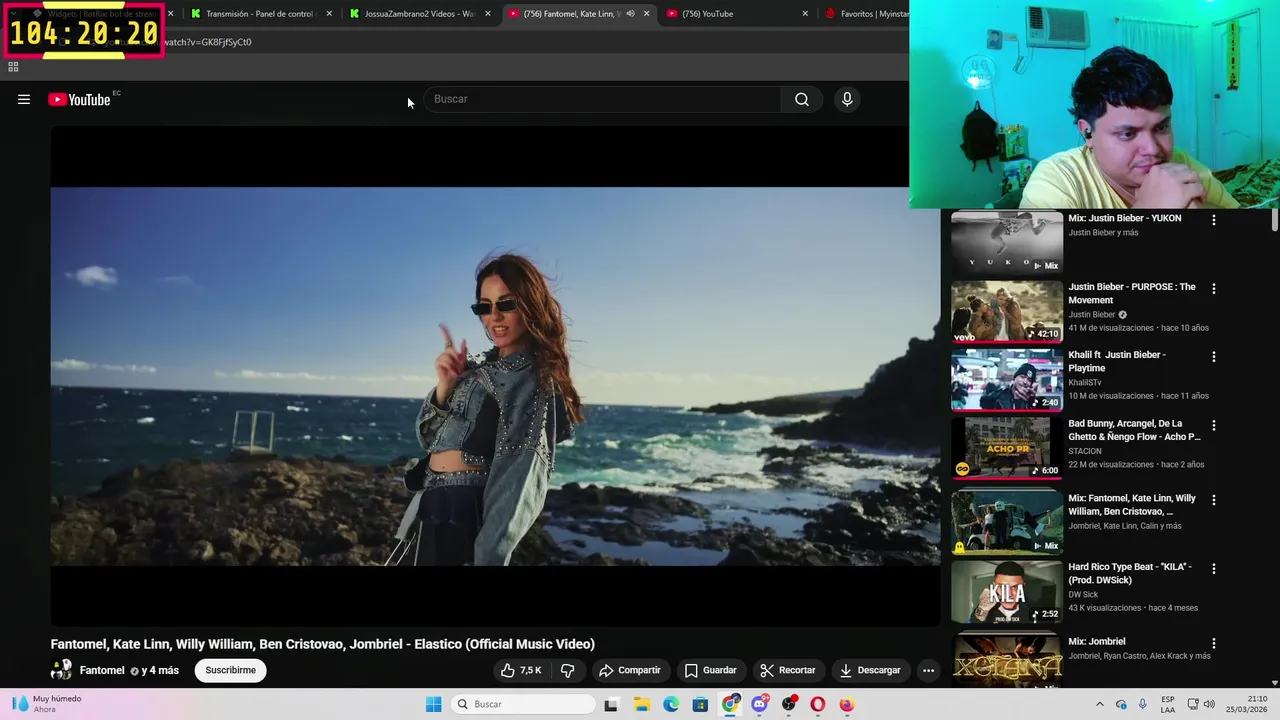Open Microsoft Edge from the taskbar
Screen dimensions: 1280x720
click(x=671, y=704)
